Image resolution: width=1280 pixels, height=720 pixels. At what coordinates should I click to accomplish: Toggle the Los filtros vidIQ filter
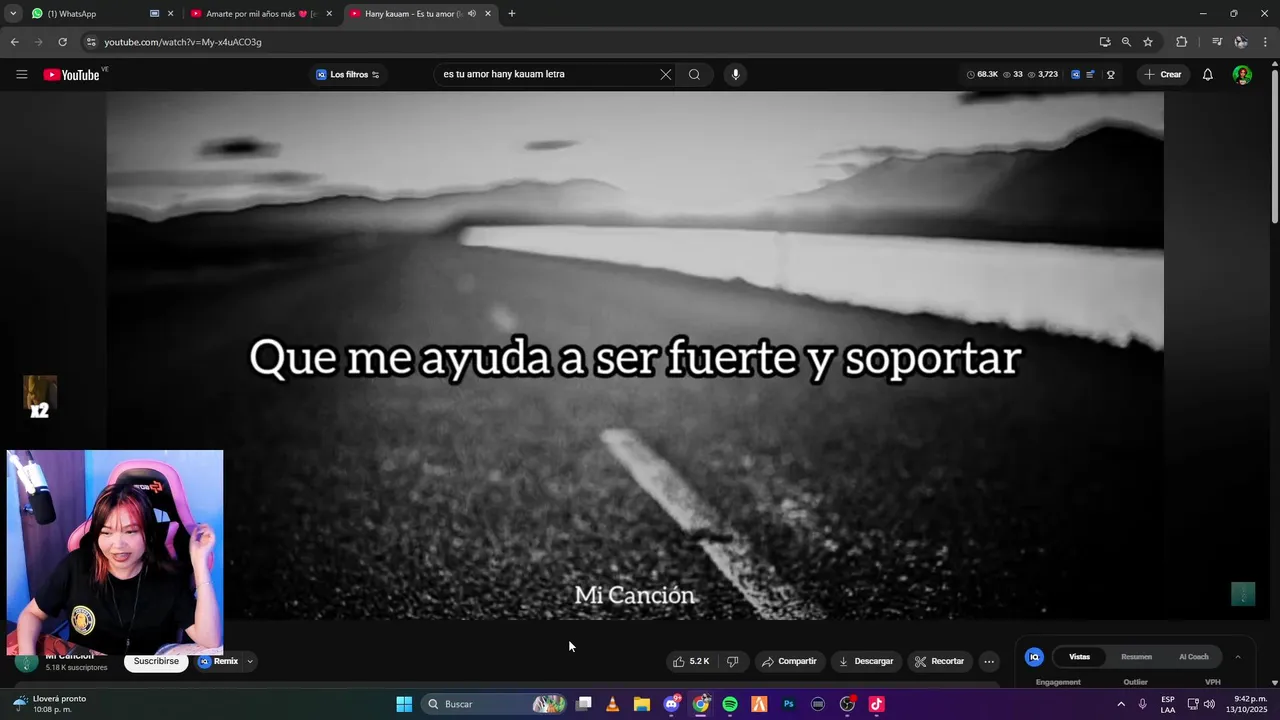point(348,75)
